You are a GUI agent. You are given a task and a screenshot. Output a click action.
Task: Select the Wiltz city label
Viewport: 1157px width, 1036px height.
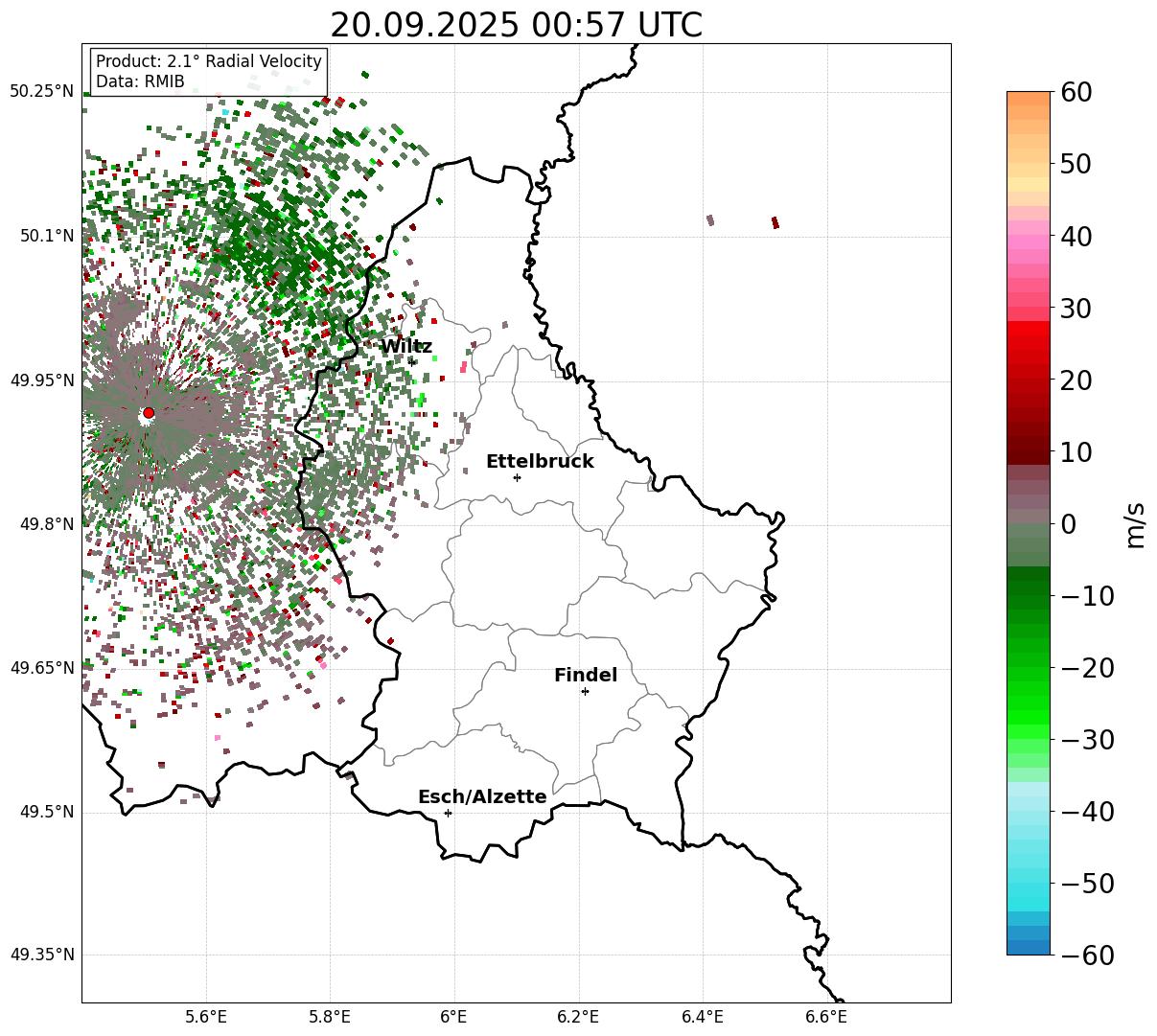[406, 346]
